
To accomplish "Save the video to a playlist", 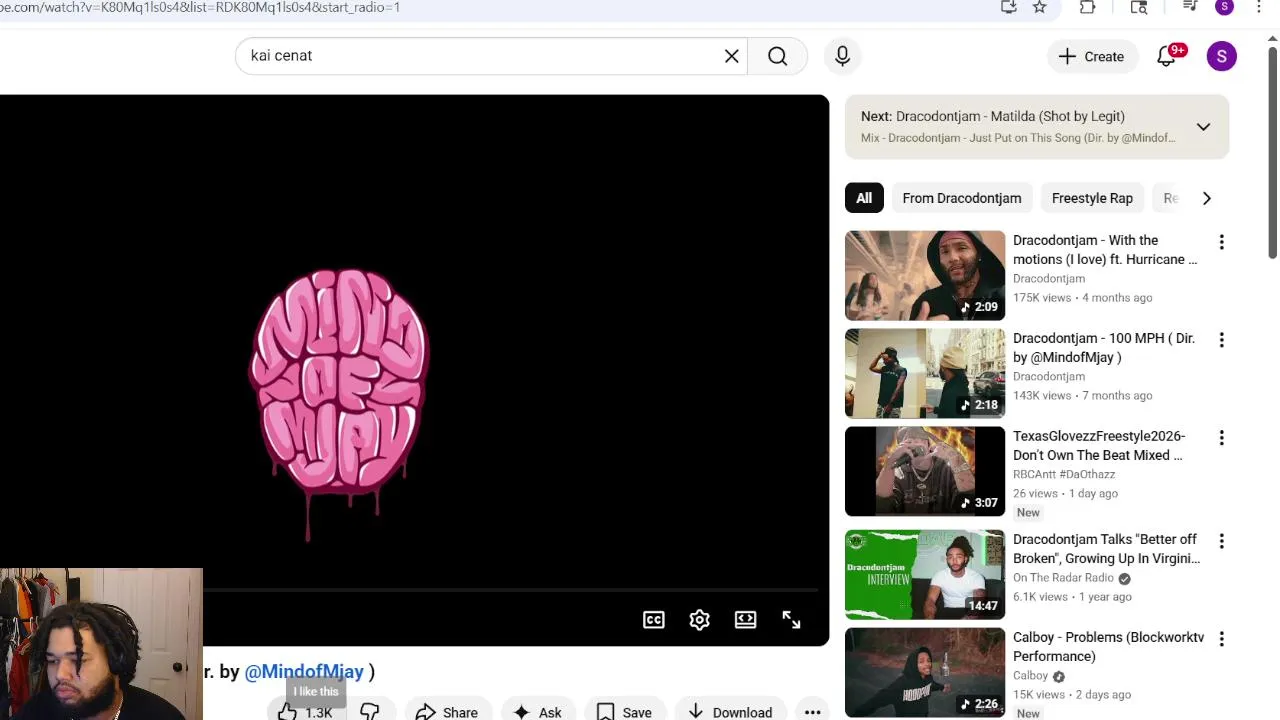I will click(x=624, y=712).
